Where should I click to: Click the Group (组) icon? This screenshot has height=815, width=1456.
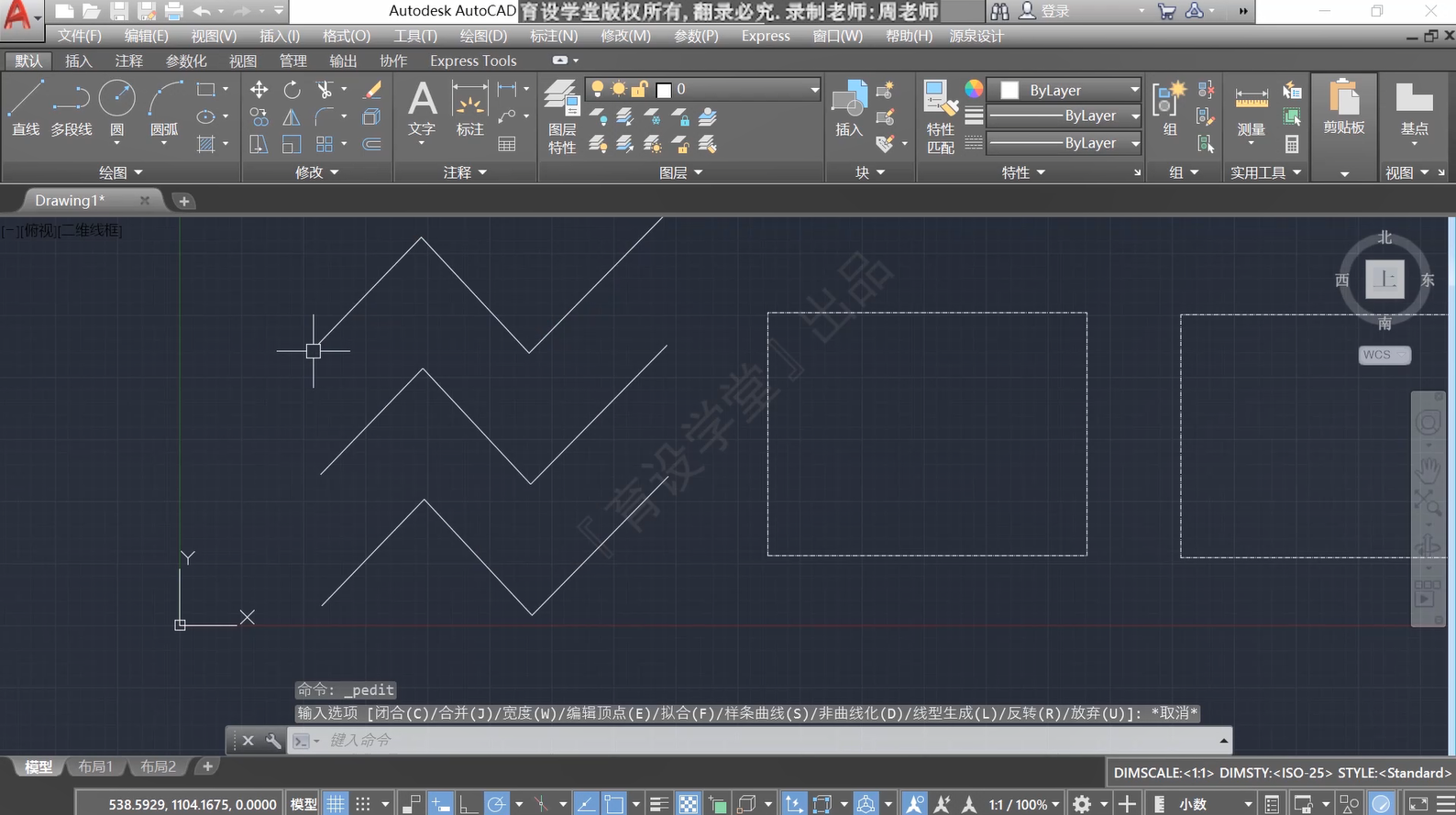[1170, 108]
